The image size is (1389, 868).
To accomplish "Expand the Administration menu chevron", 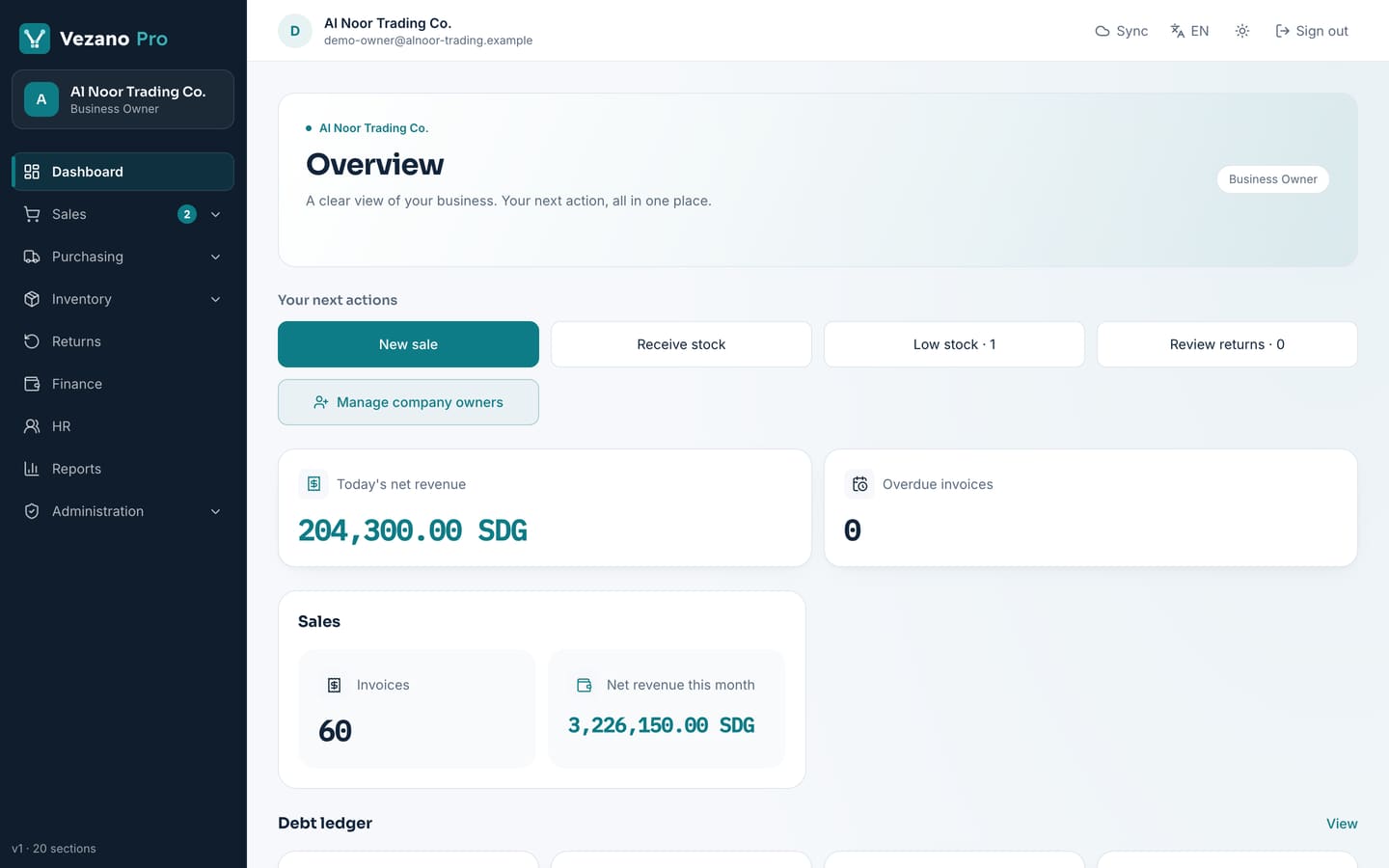I will (216, 511).
